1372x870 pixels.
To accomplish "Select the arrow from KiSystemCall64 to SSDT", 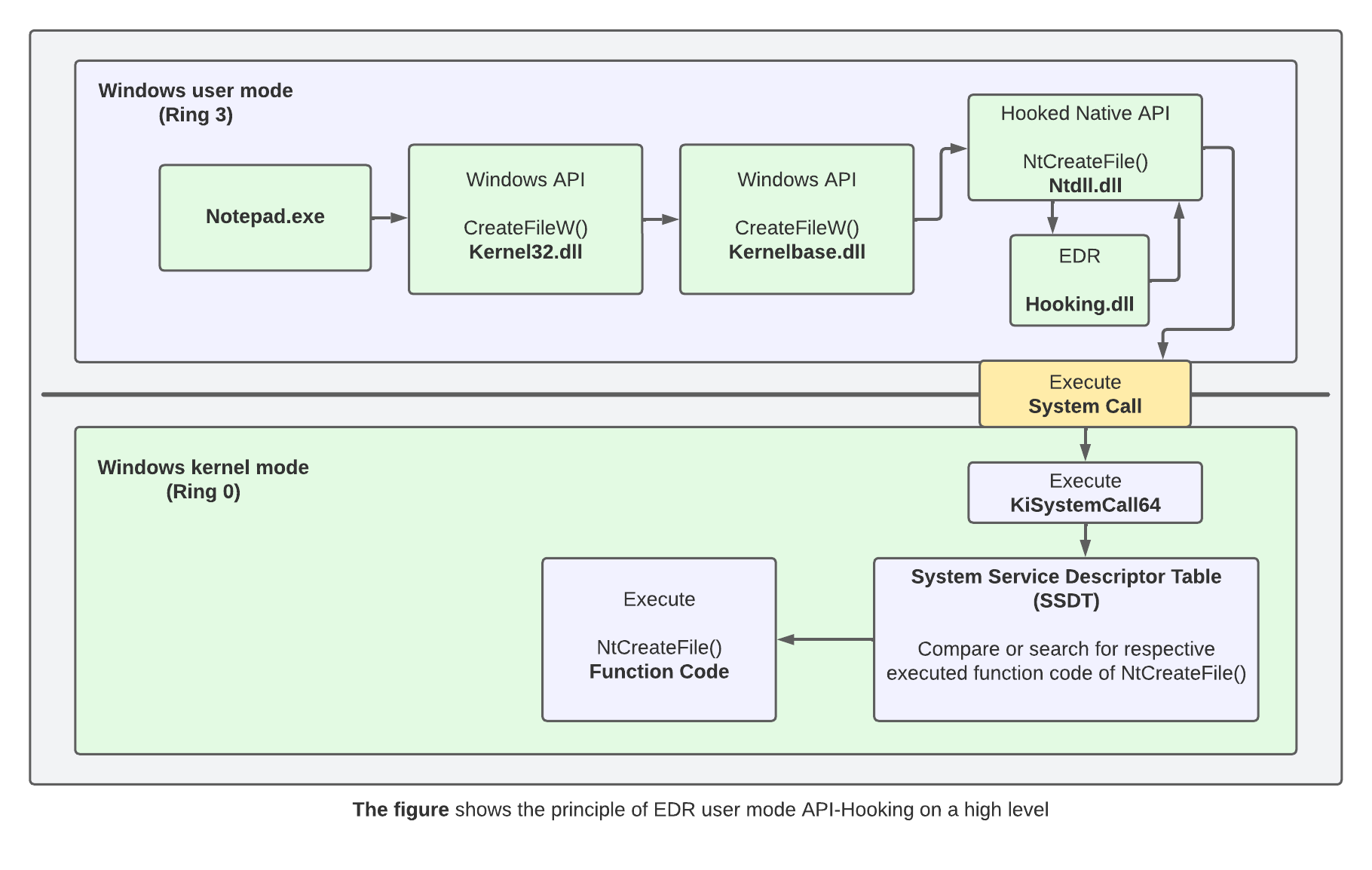I will pos(1085,540).
